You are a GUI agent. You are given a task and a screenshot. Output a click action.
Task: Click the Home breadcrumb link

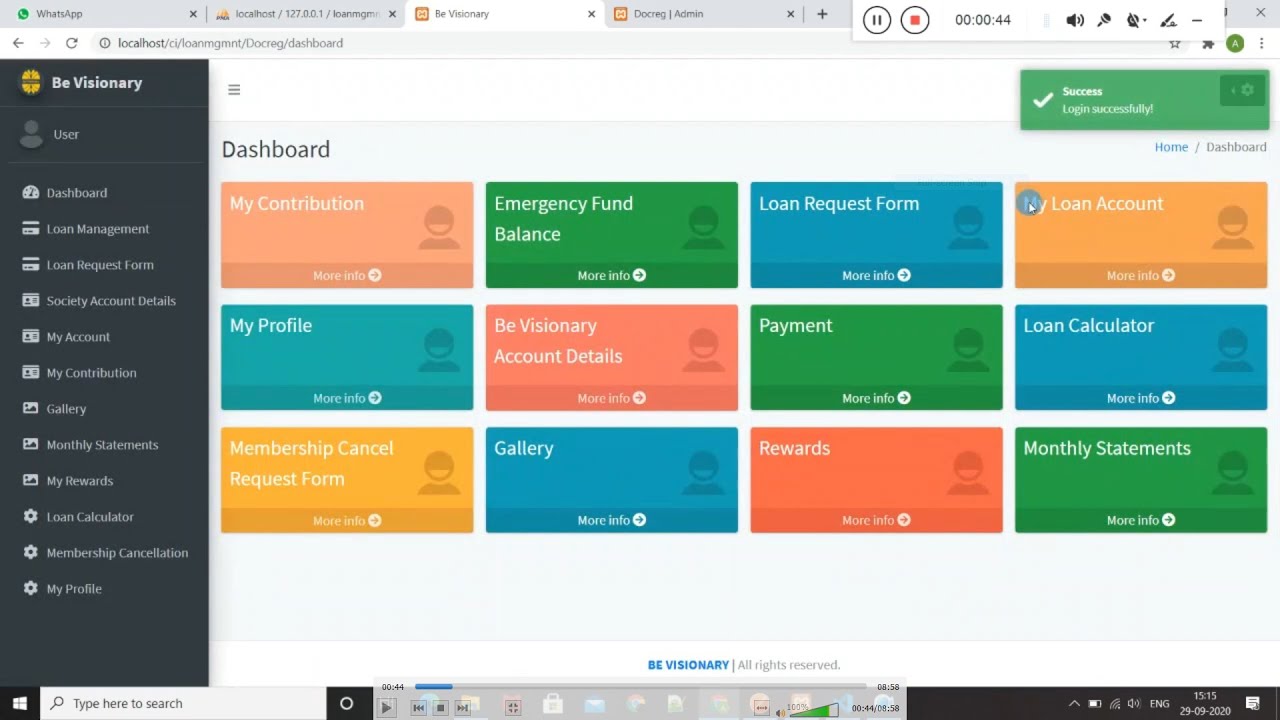coord(1171,147)
